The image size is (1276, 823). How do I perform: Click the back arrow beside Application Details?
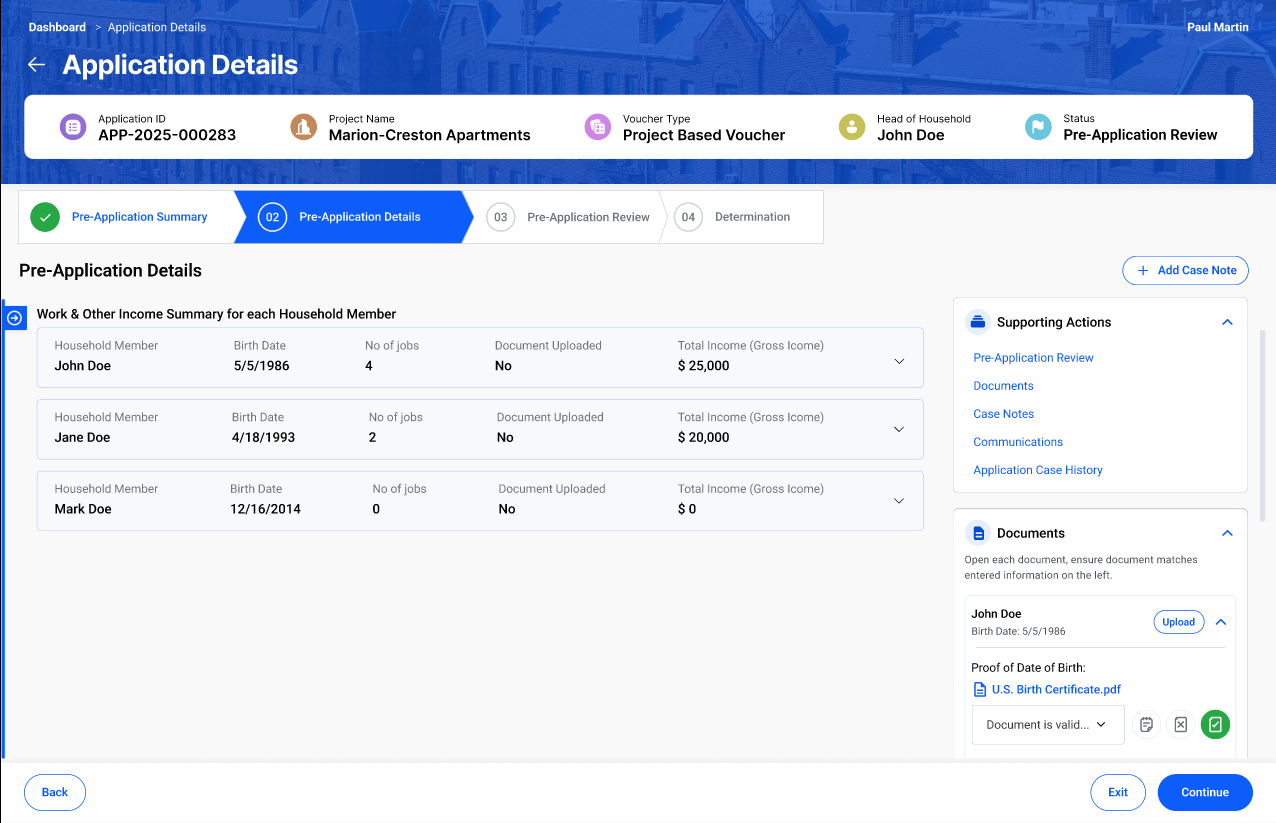37,65
